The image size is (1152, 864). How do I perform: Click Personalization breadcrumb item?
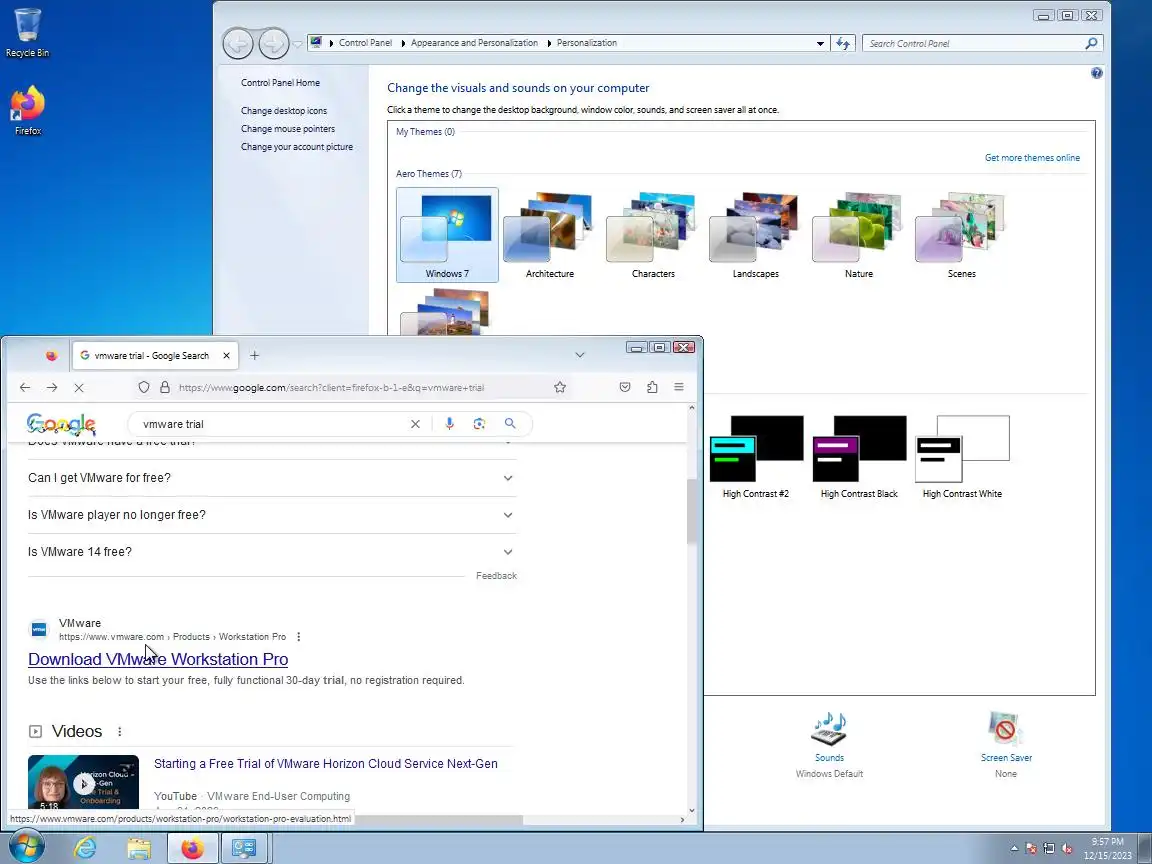pyautogui.click(x=586, y=43)
